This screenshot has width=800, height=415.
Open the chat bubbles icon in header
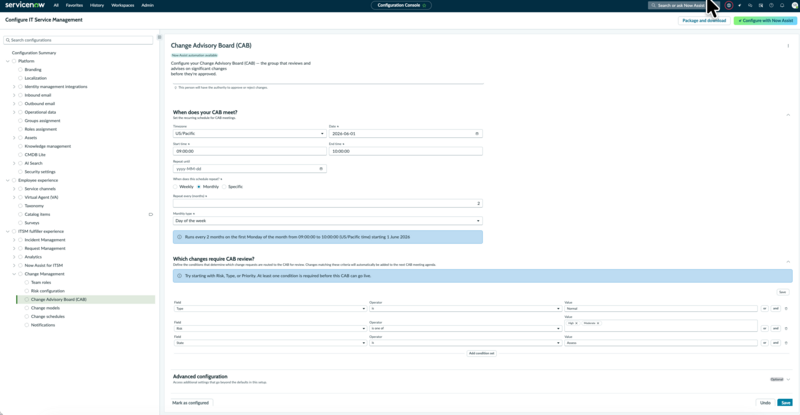tap(750, 5)
